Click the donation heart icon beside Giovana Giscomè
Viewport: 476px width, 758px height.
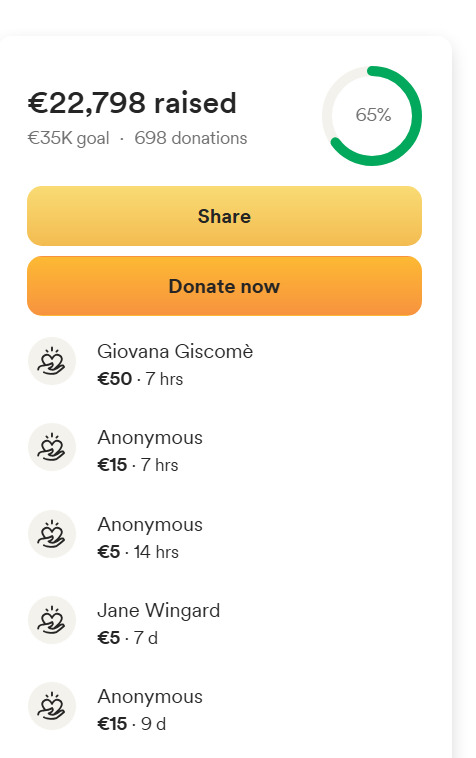click(x=52, y=361)
